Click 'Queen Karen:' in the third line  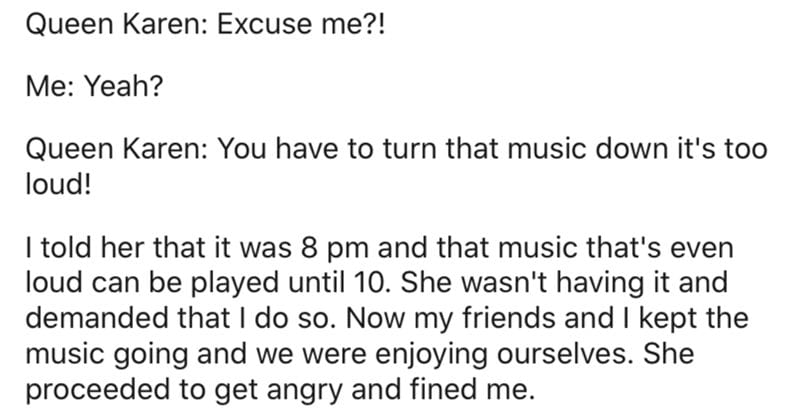117,149
